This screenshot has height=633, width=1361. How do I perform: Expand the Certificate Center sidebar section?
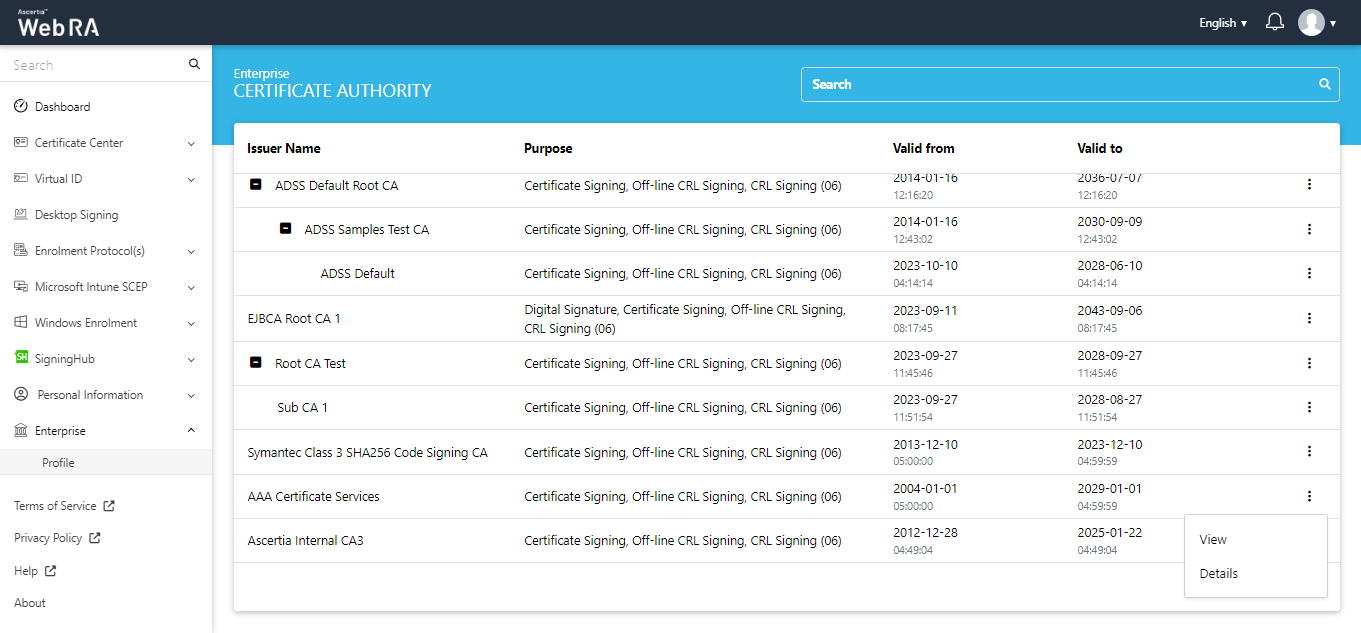[191, 143]
